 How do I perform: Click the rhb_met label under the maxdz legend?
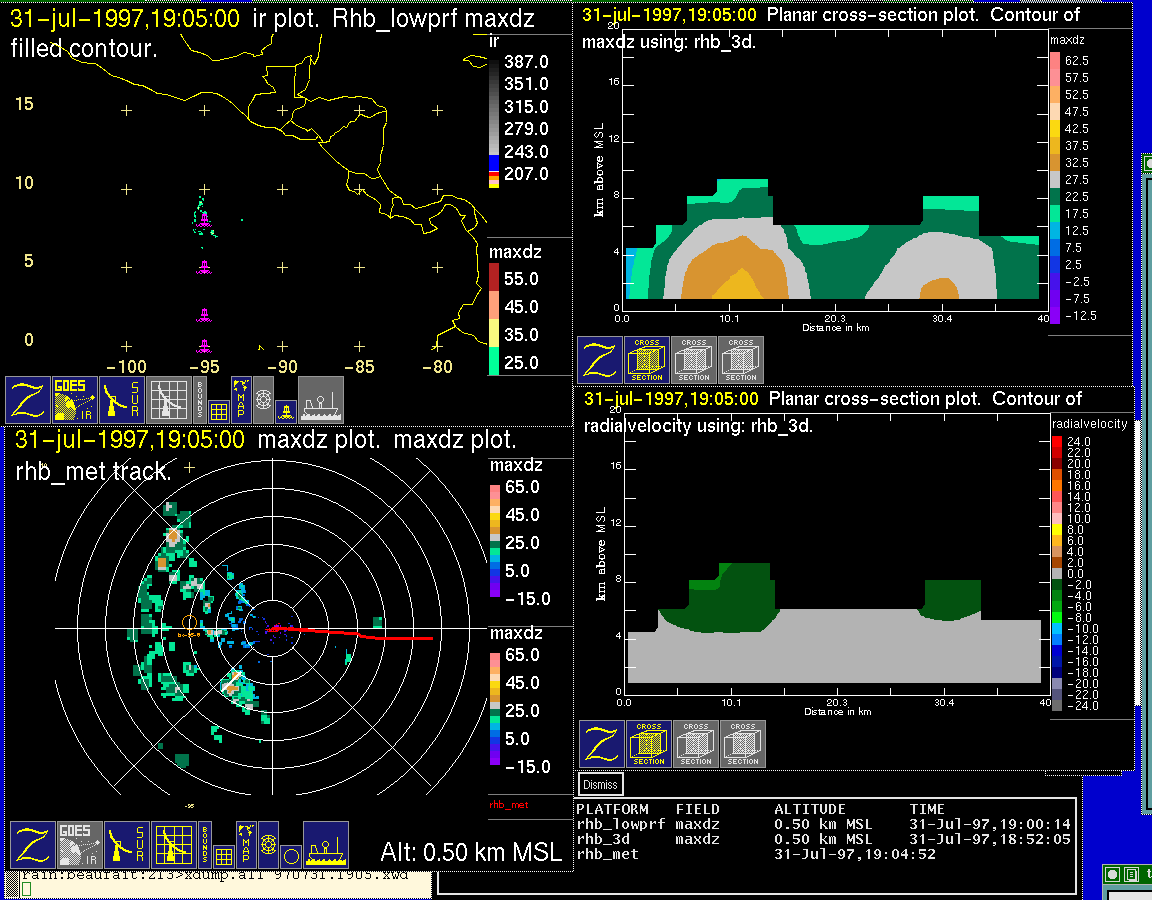508,804
